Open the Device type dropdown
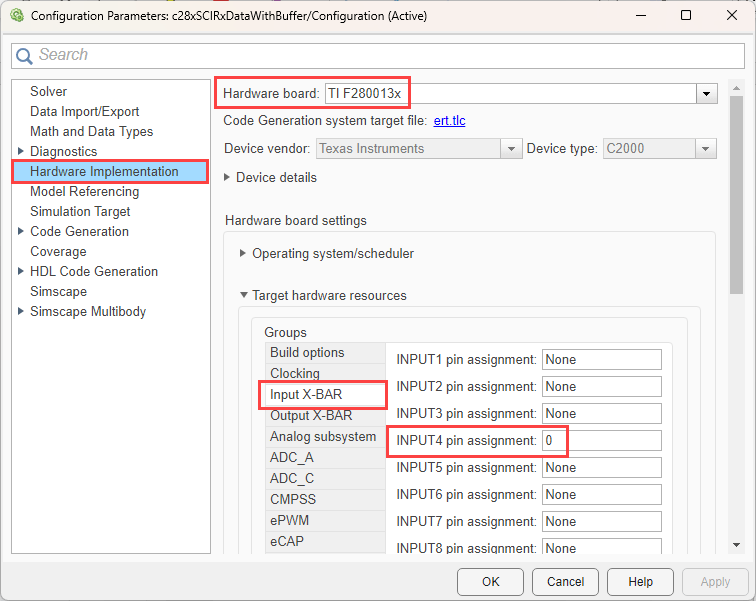Screen dimensions: 756x601 coord(706,149)
